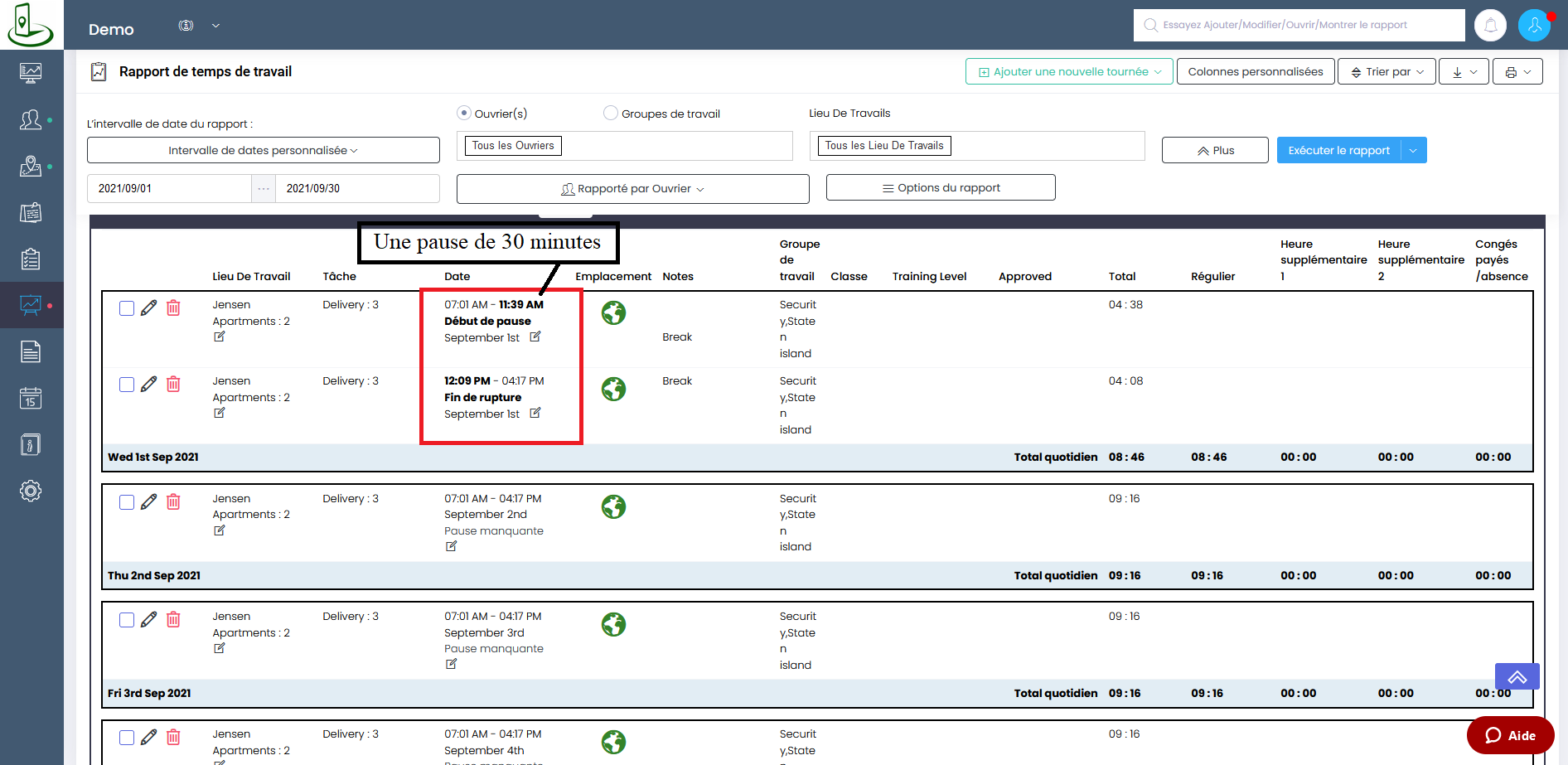Open the print icon dropdown
Viewport: 1568px width, 765px height.
(x=1517, y=72)
